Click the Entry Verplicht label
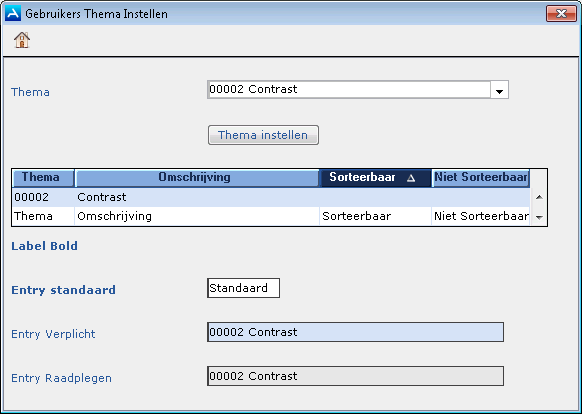 [x=53, y=334]
